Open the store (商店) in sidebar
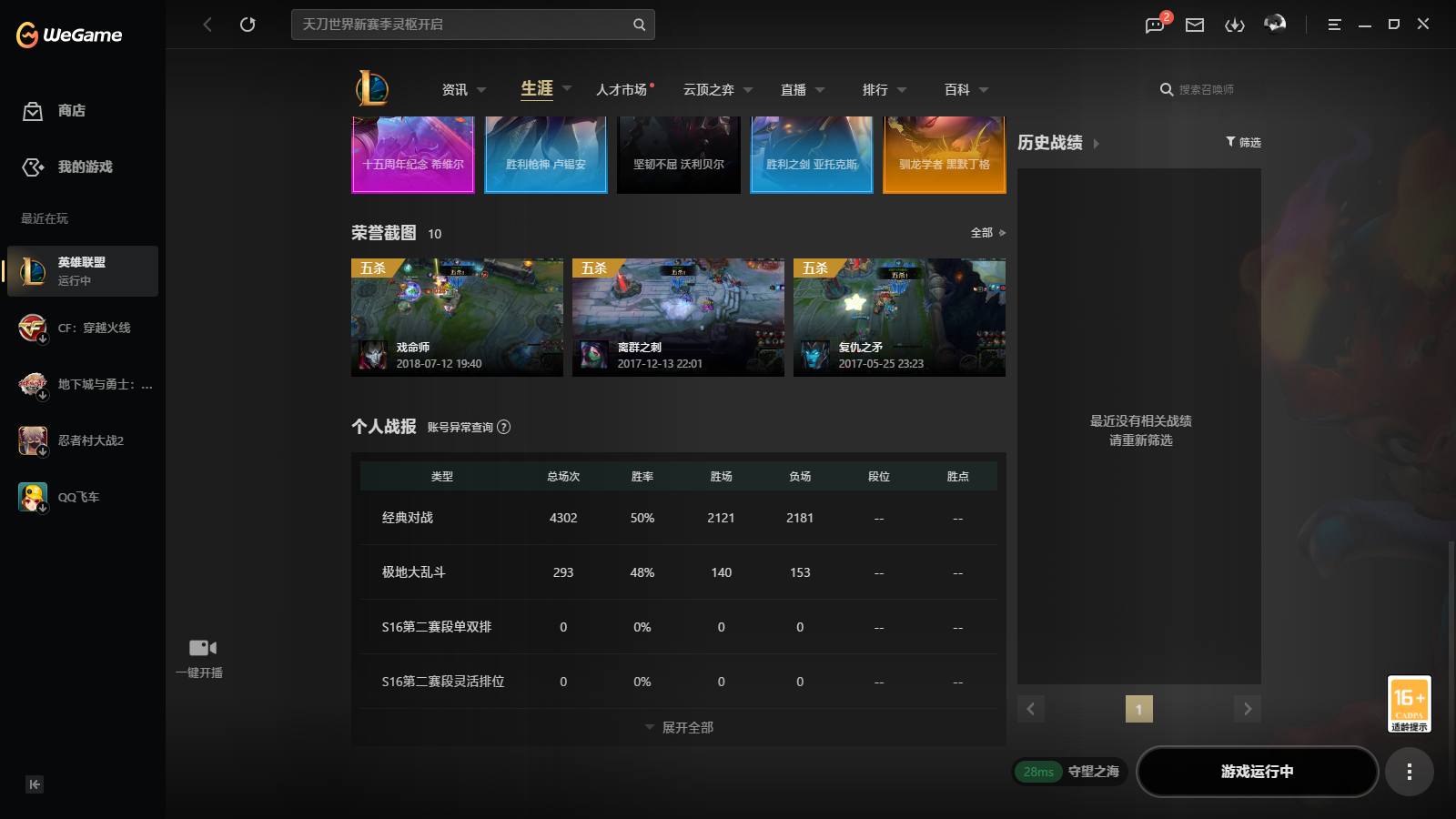This screenshot has height=819, width=1456. 54,111
